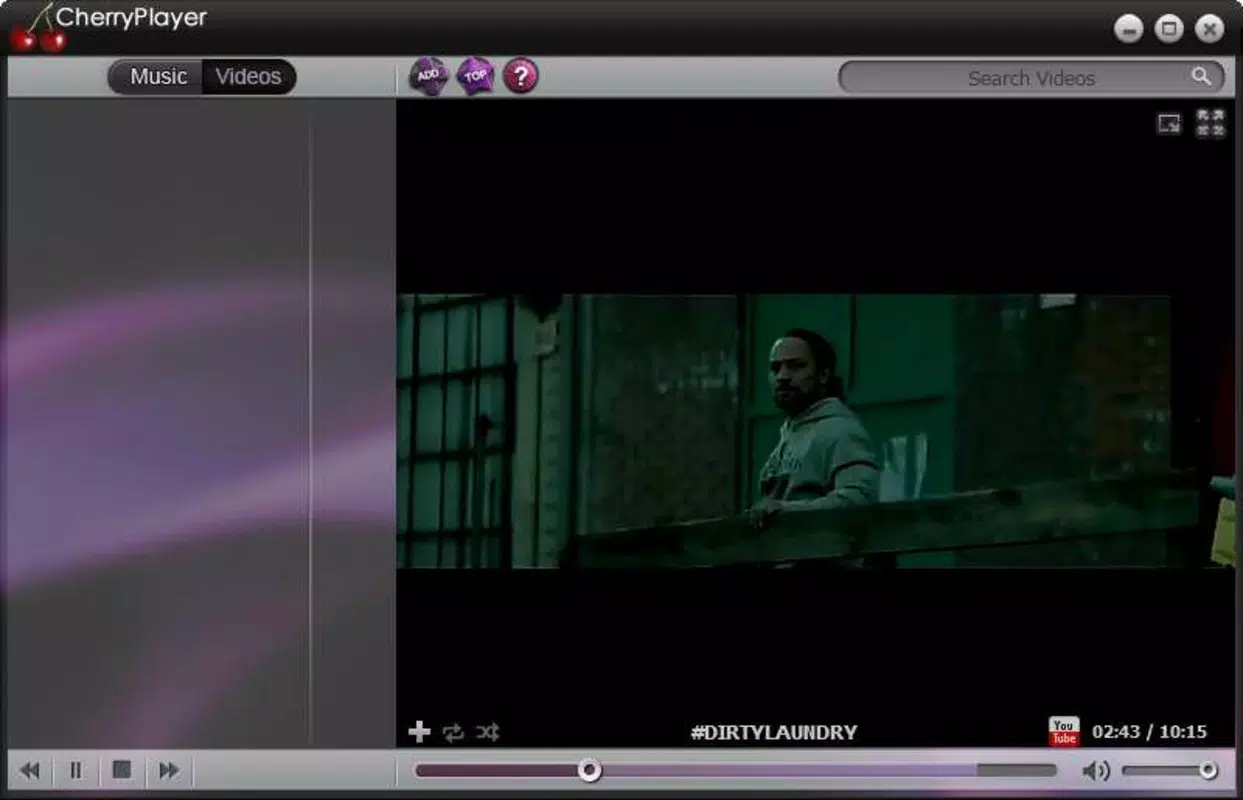Close the CherryPlayer window
The height and width of the screenshot is (800, 1243).
coord(1210,29)
